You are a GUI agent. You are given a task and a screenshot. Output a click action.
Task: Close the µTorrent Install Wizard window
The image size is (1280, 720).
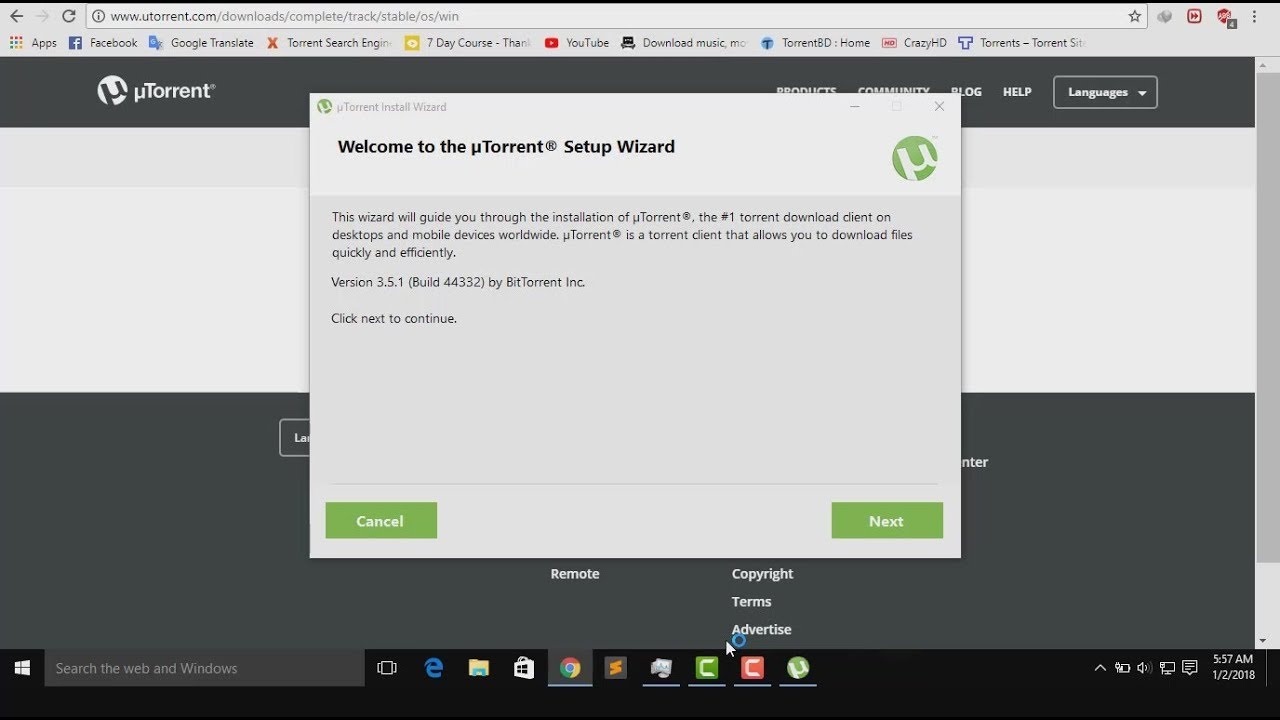pos(939,106)
